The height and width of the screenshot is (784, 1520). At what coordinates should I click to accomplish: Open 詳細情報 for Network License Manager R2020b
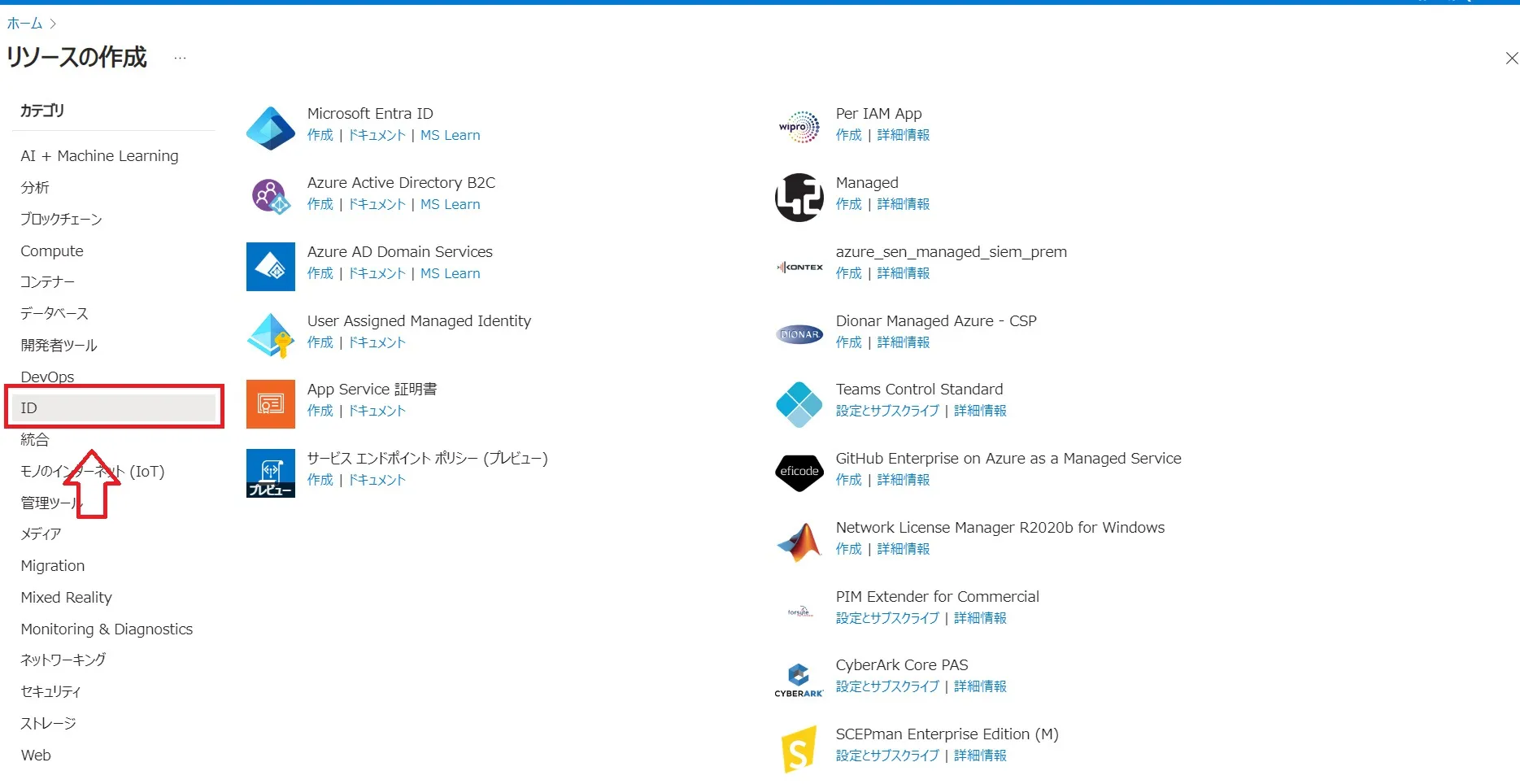click(x=904, y=549)
